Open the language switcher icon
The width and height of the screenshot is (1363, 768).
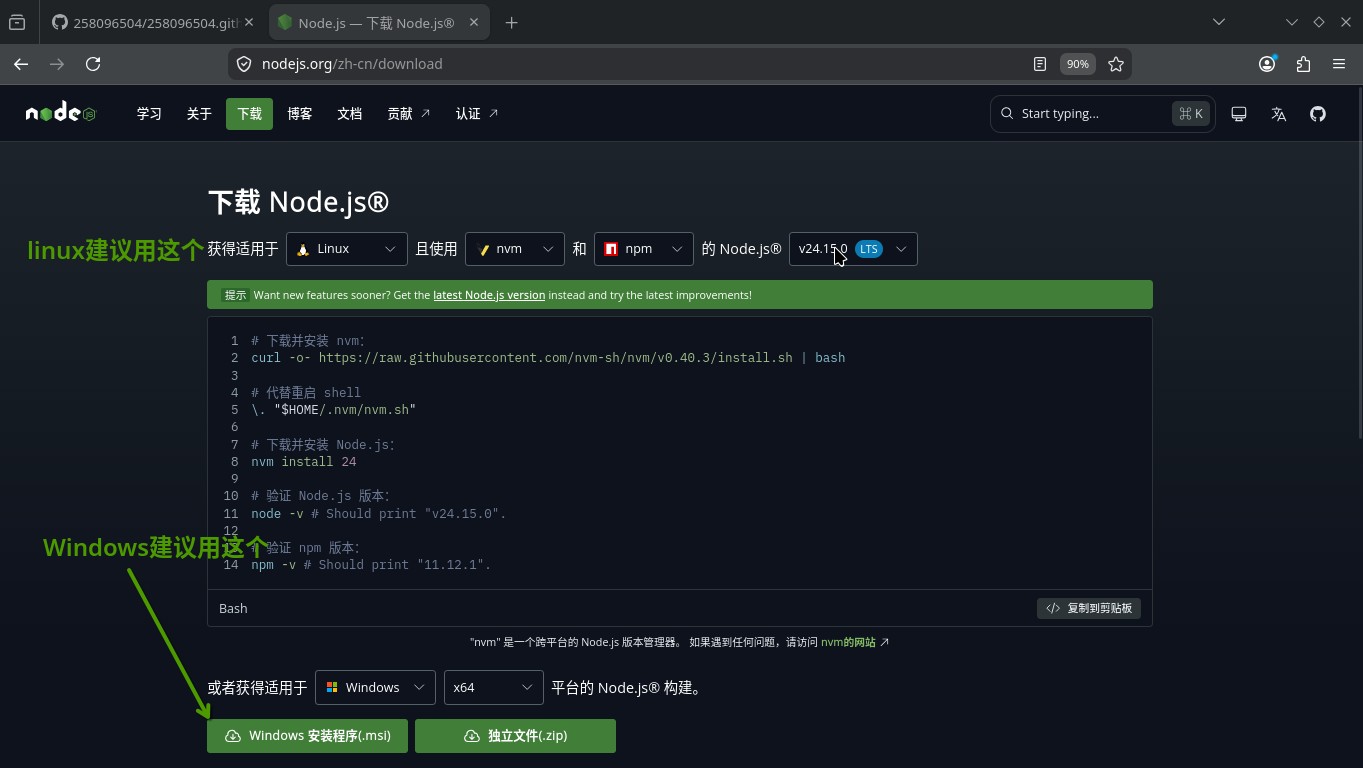pos(1278,114)
